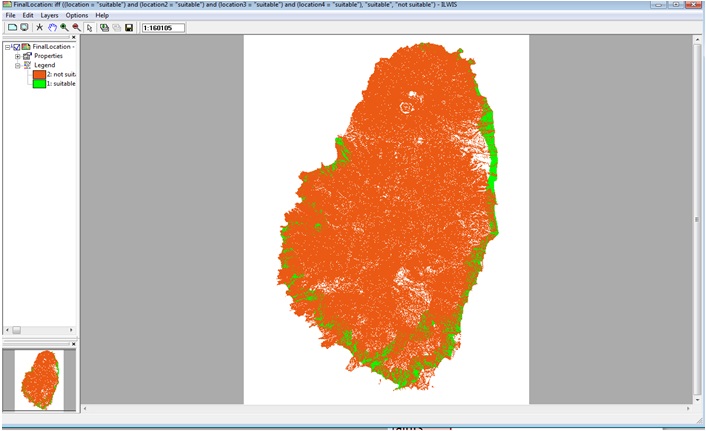Toggle the FinalLocation layer checkbox

tap(16, 47)
